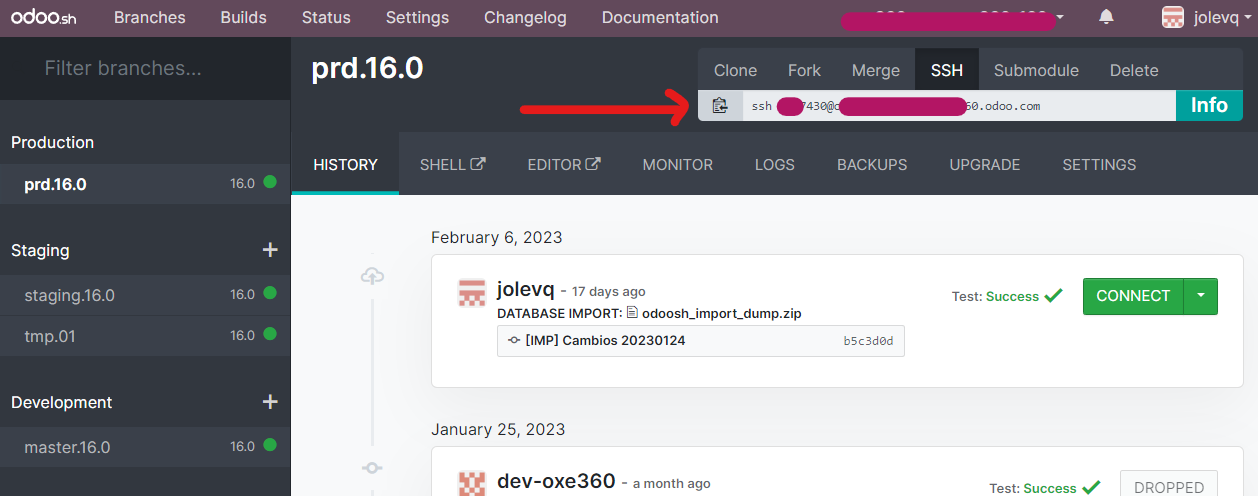Select the tmp.01 branch
This screenshot has width=1258, height=496.
pos(145,336)
